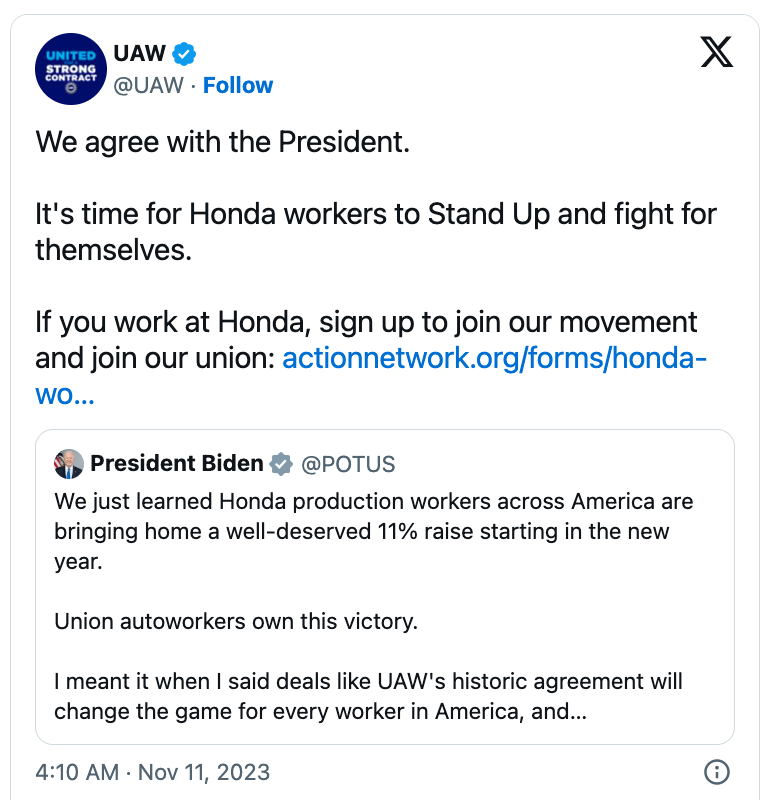This screenshot has height=800, width=770.
Task: Open the actionnetwork.org Honda form link
Action: pos(495,357)
